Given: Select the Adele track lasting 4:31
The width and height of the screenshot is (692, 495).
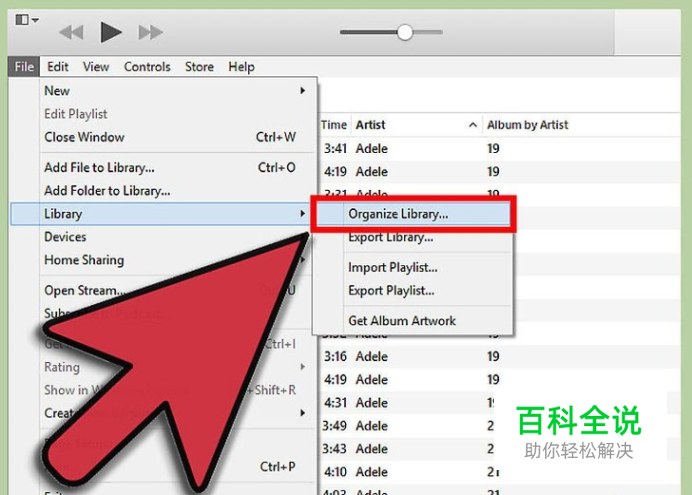Looking at the screenshot, I should coord(407,402).
